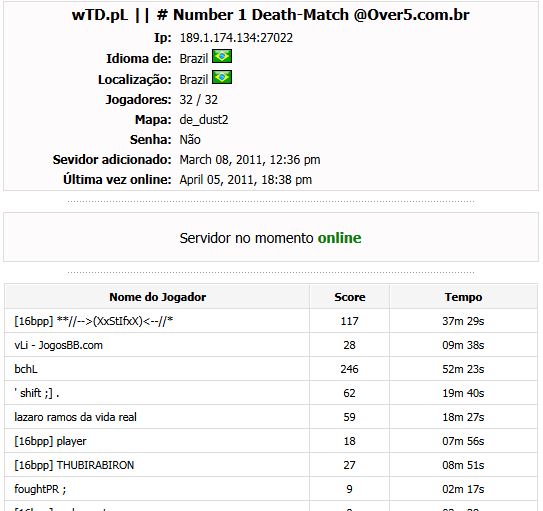Click the Nome do Jogador column header
This screenshot has height=511, width=543.
pos(158,297)
